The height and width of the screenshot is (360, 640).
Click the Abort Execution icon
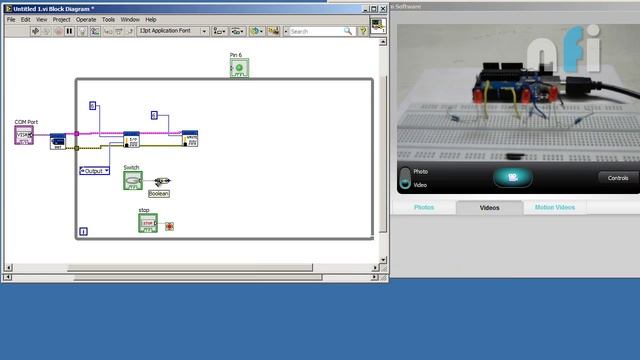click(x=58, y=31)
